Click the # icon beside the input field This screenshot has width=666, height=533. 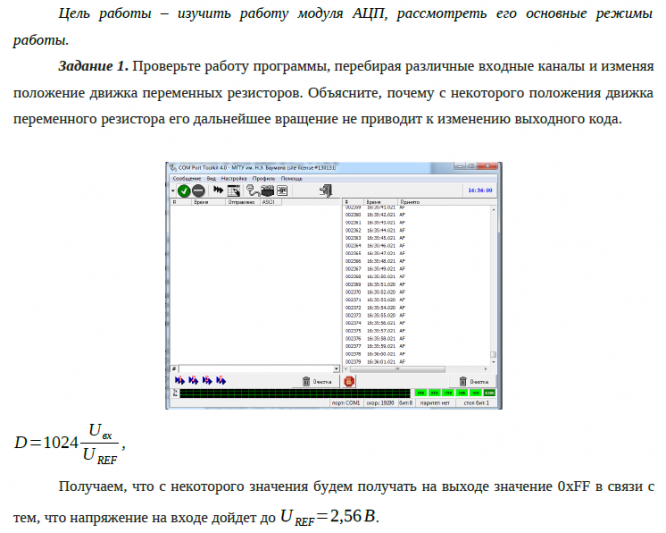(x=174, y=369)
